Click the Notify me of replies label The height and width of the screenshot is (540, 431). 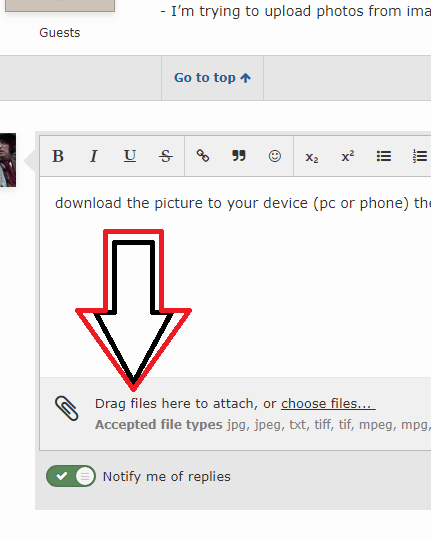point(167,476)
